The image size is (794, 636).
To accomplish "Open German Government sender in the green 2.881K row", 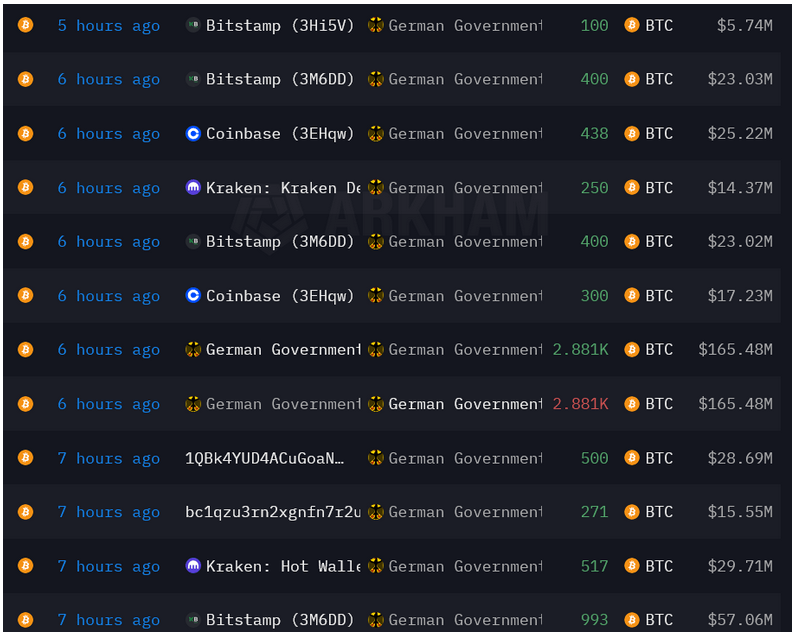I will [283, 350].
